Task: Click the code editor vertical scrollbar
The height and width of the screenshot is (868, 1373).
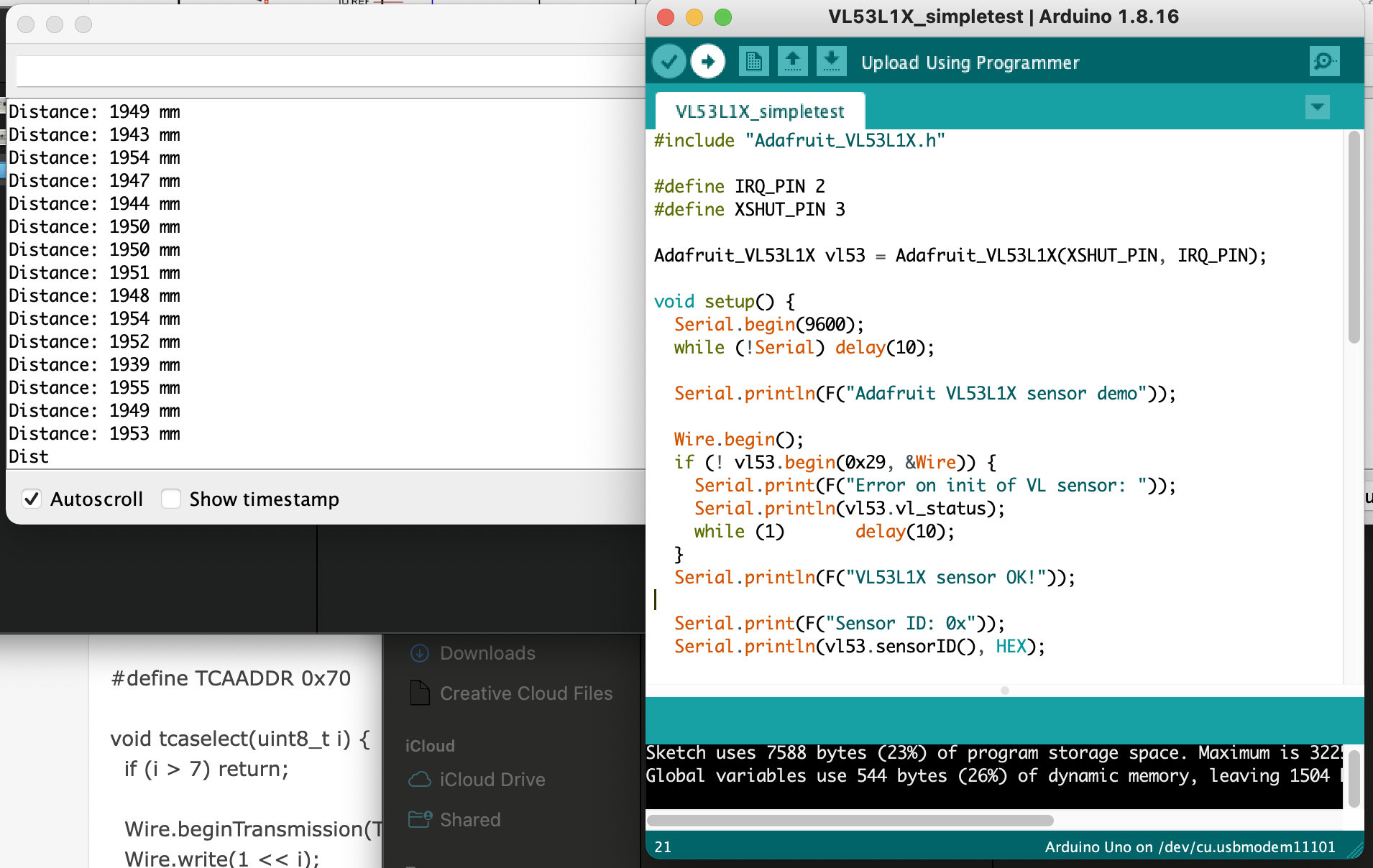Action: (1354, 237)
